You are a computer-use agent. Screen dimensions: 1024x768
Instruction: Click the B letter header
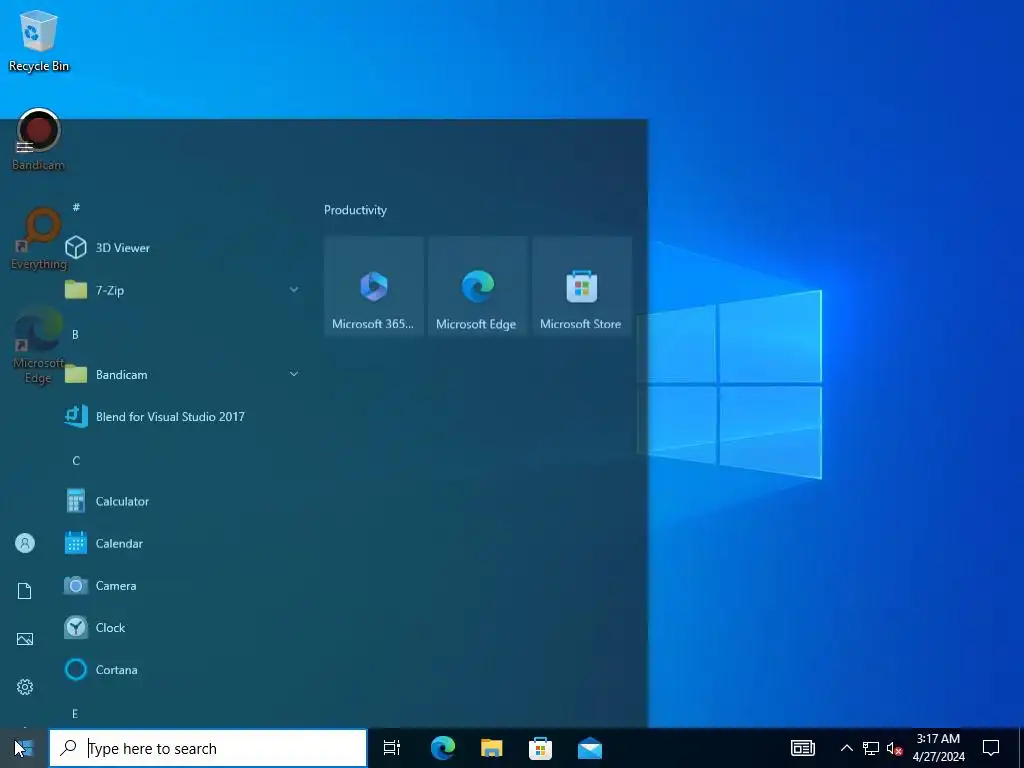[x=75, y=334]
